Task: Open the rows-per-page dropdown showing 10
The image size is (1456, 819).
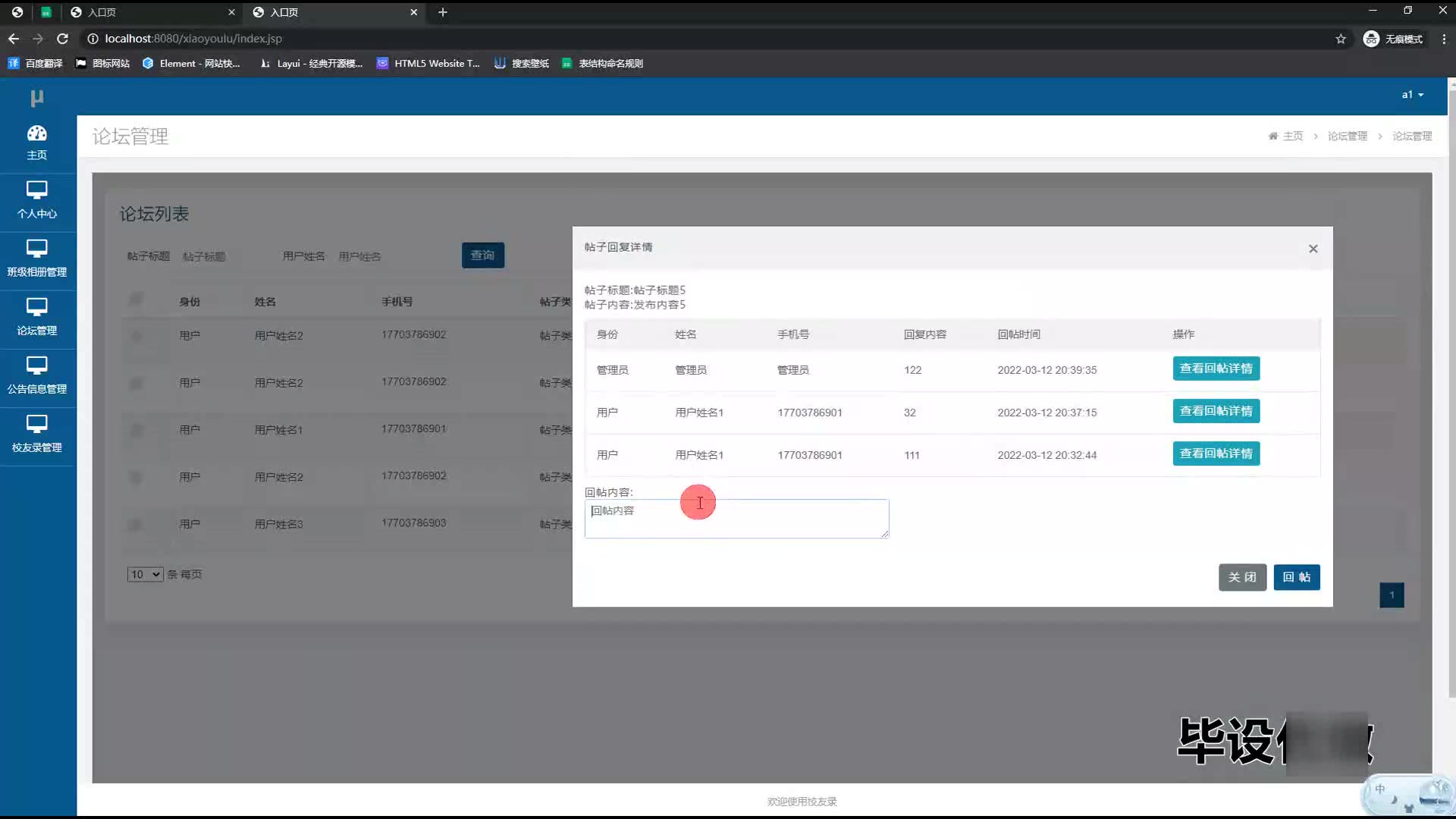Action: (145, 574)
